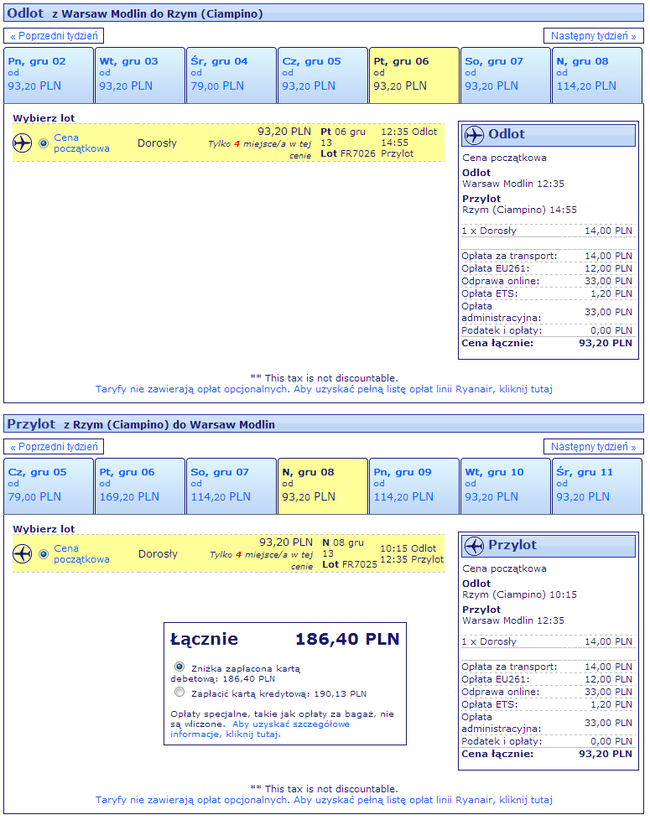Select the Cena początkowa radio for flight FR7026
This screenshot has width=650, height=820.
(44, 143)
